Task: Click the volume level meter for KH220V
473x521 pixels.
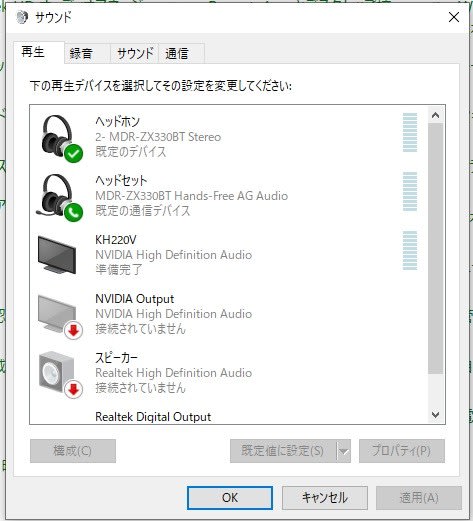Action: click(x=410, y=250)
